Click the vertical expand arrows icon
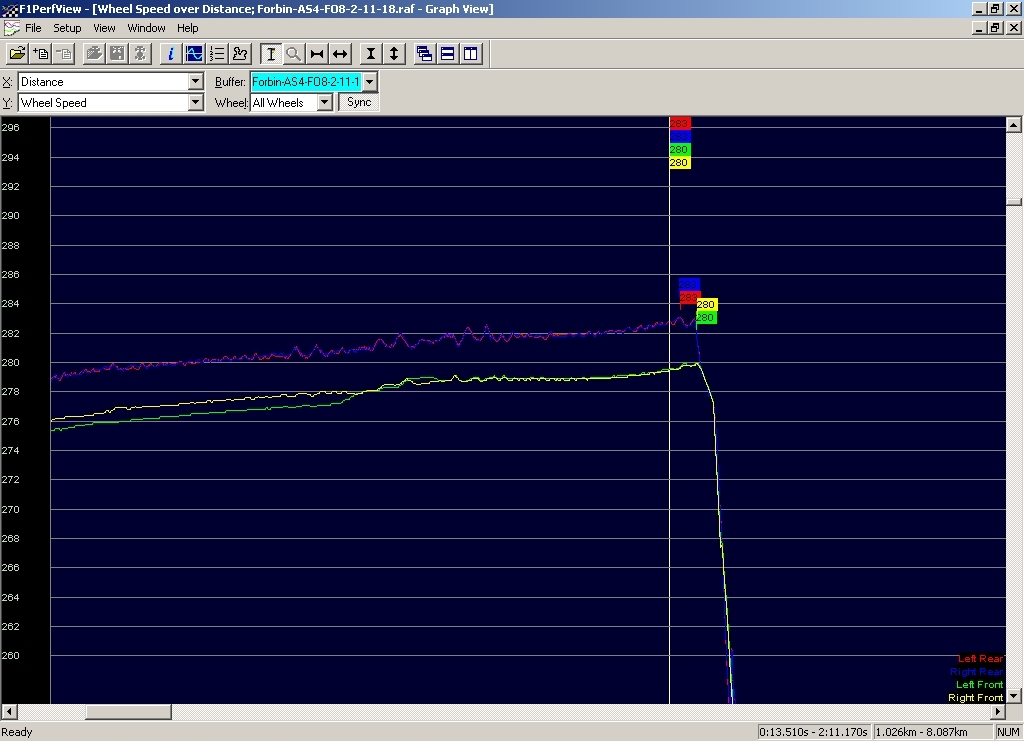1024x742 pixels. click(x=394, y=54)
